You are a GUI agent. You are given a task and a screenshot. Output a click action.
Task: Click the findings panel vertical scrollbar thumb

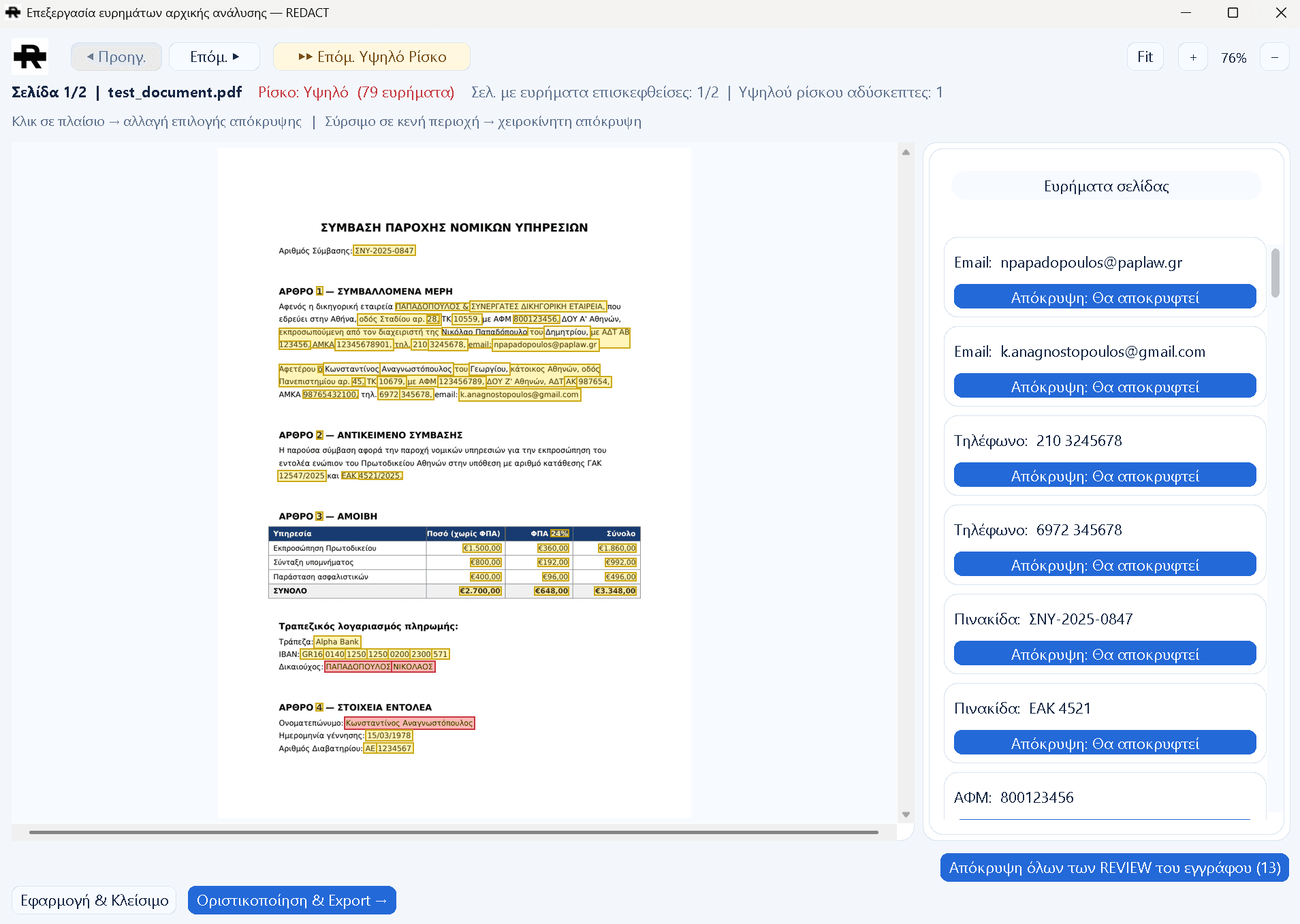click(1275, 272)
